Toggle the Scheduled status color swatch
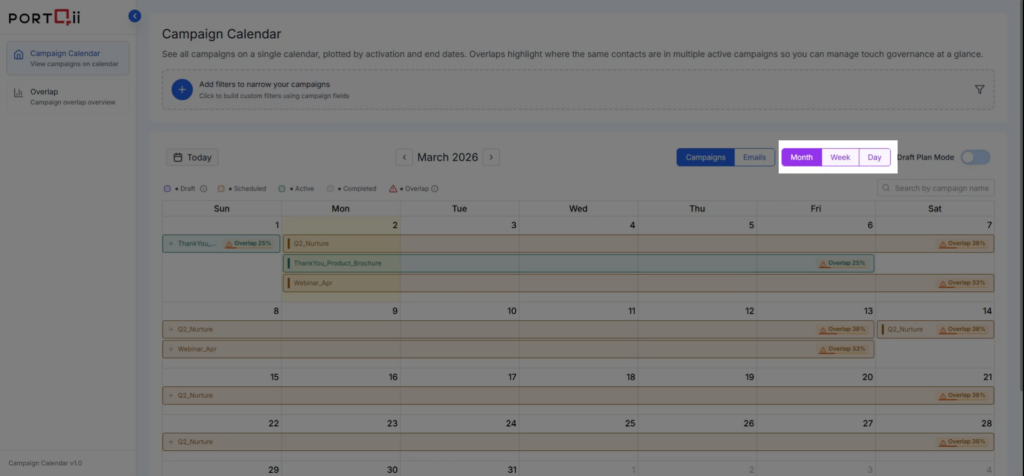The height and width of the screenshot is (476, 1024). (x=220, y=188)
